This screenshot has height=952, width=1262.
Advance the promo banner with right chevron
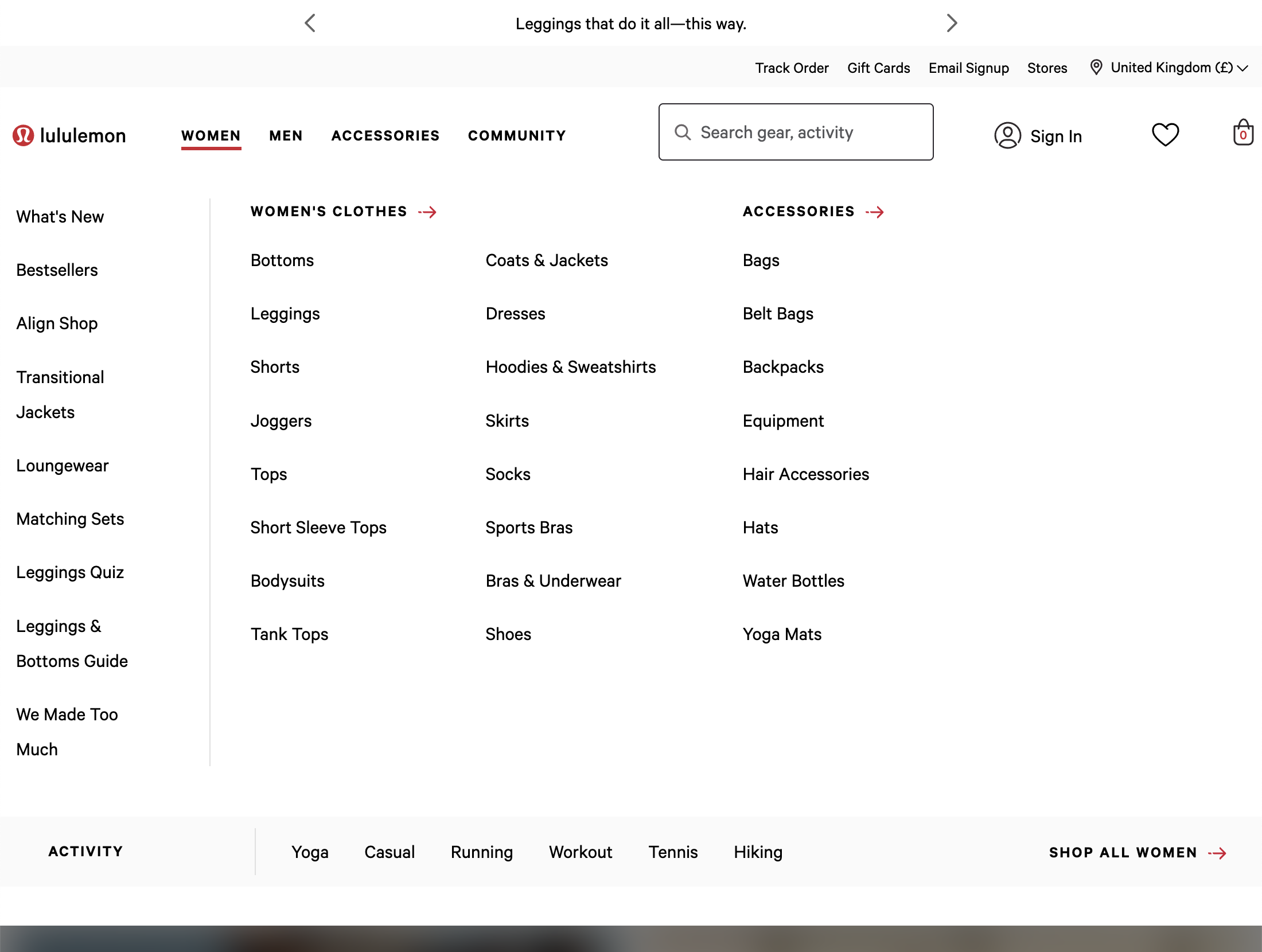952,23
